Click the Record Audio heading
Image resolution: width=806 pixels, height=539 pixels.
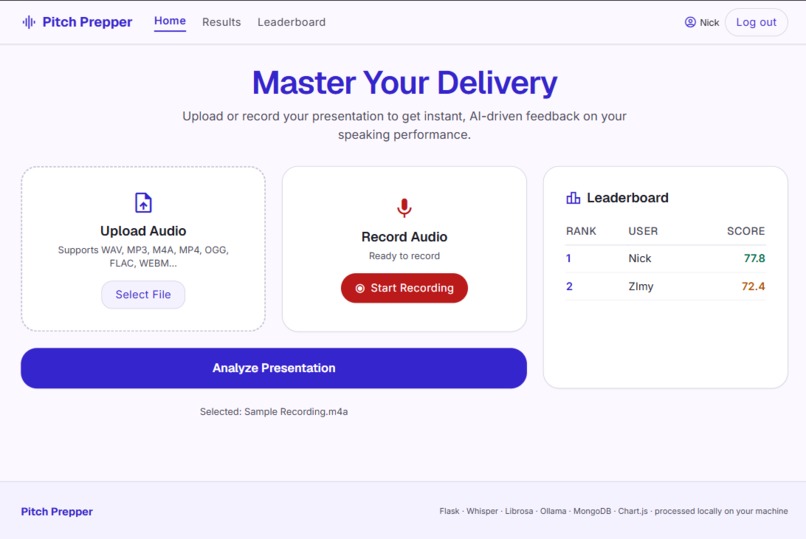point(405,237)
